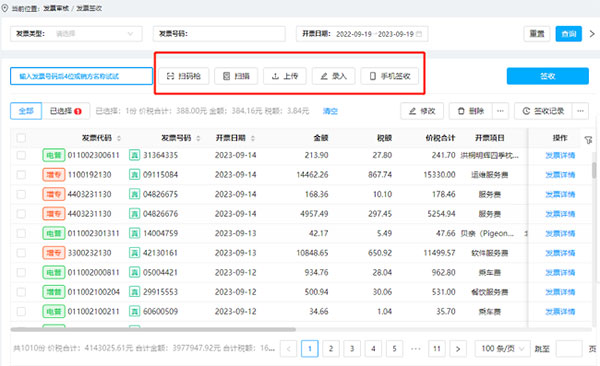This screenshot has height=366, width=600.
Task: Click the 重置 reset button
Action: pos(537,34)
